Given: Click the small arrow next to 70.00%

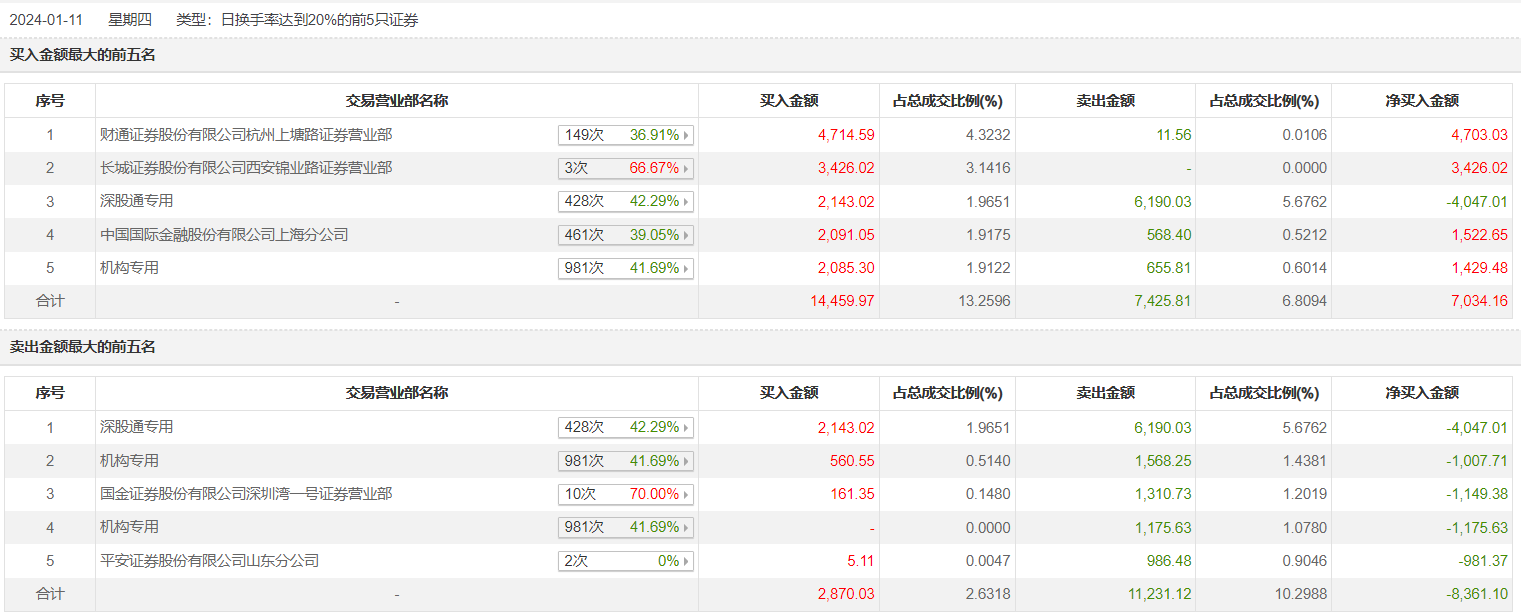Looking at the screenshot, I should pos(686,495).
